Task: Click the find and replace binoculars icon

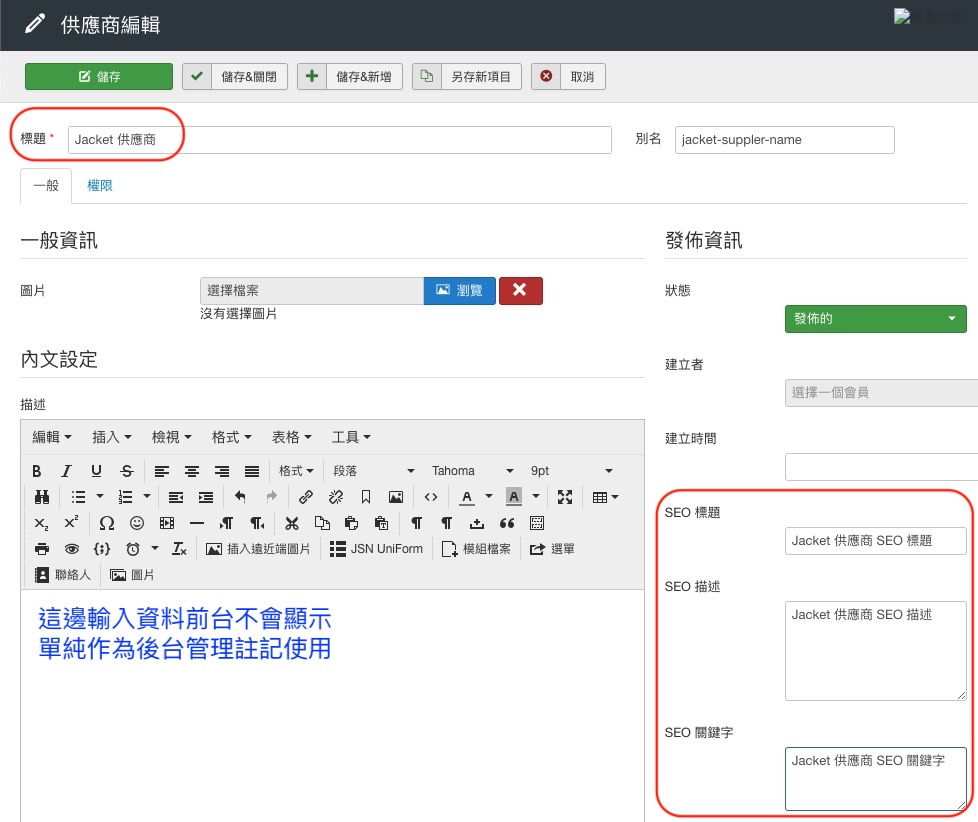Action: coord(41,497)
